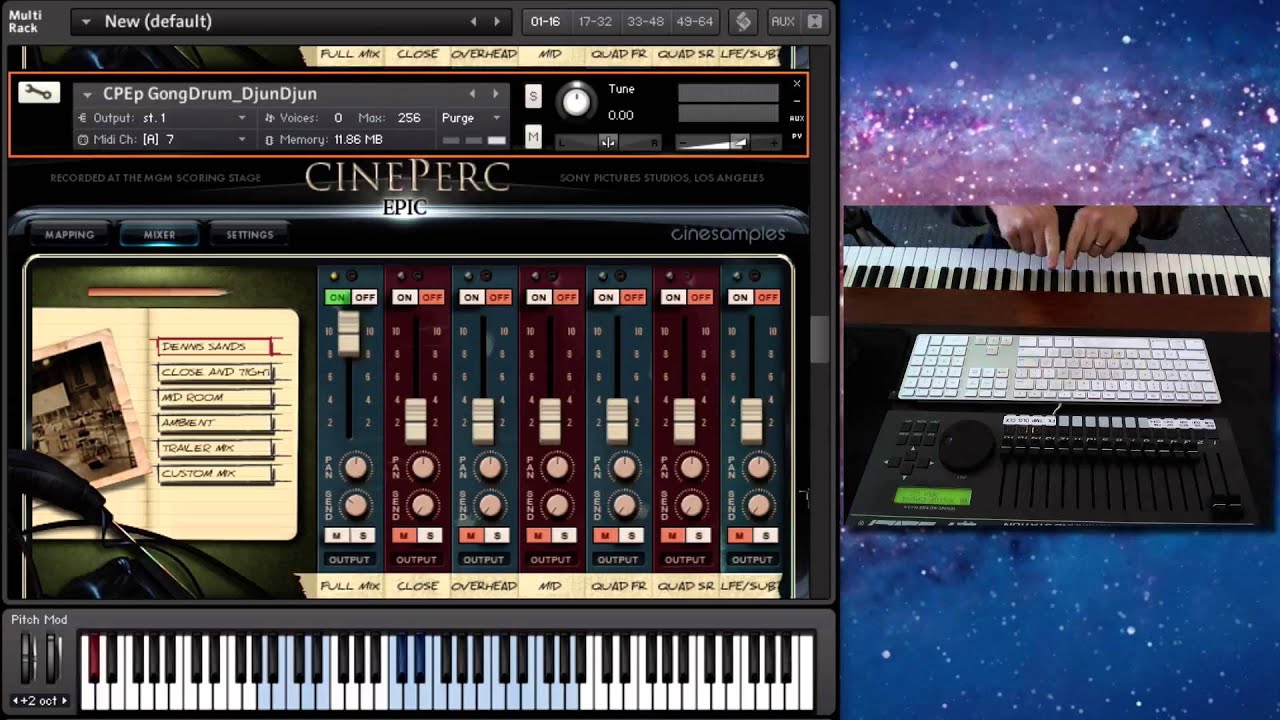Decrease instrument volume with minus icon
1280x720 pixels.
pos(683,143)
